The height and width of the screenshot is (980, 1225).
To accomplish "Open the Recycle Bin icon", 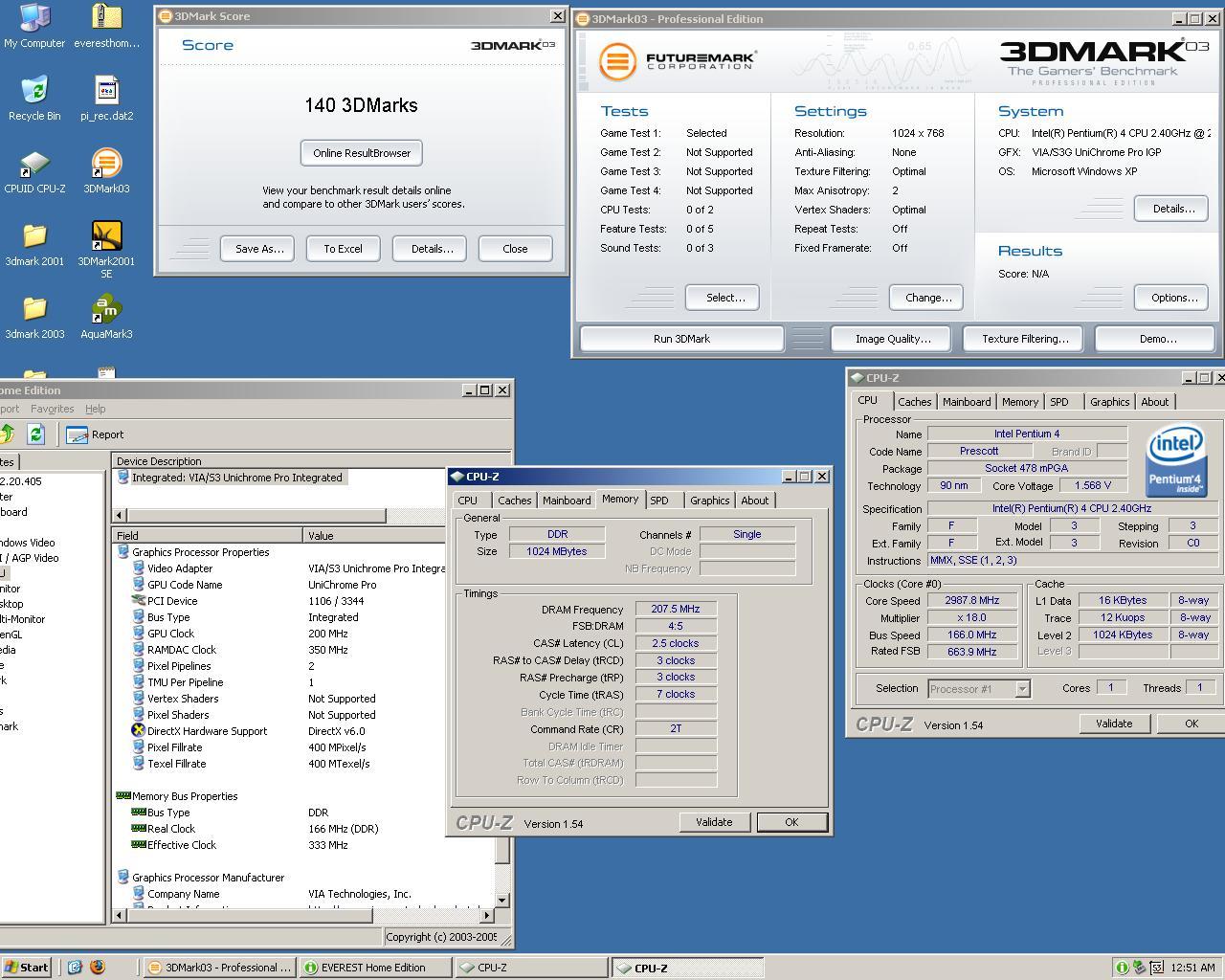I will [x=34, y=99].
